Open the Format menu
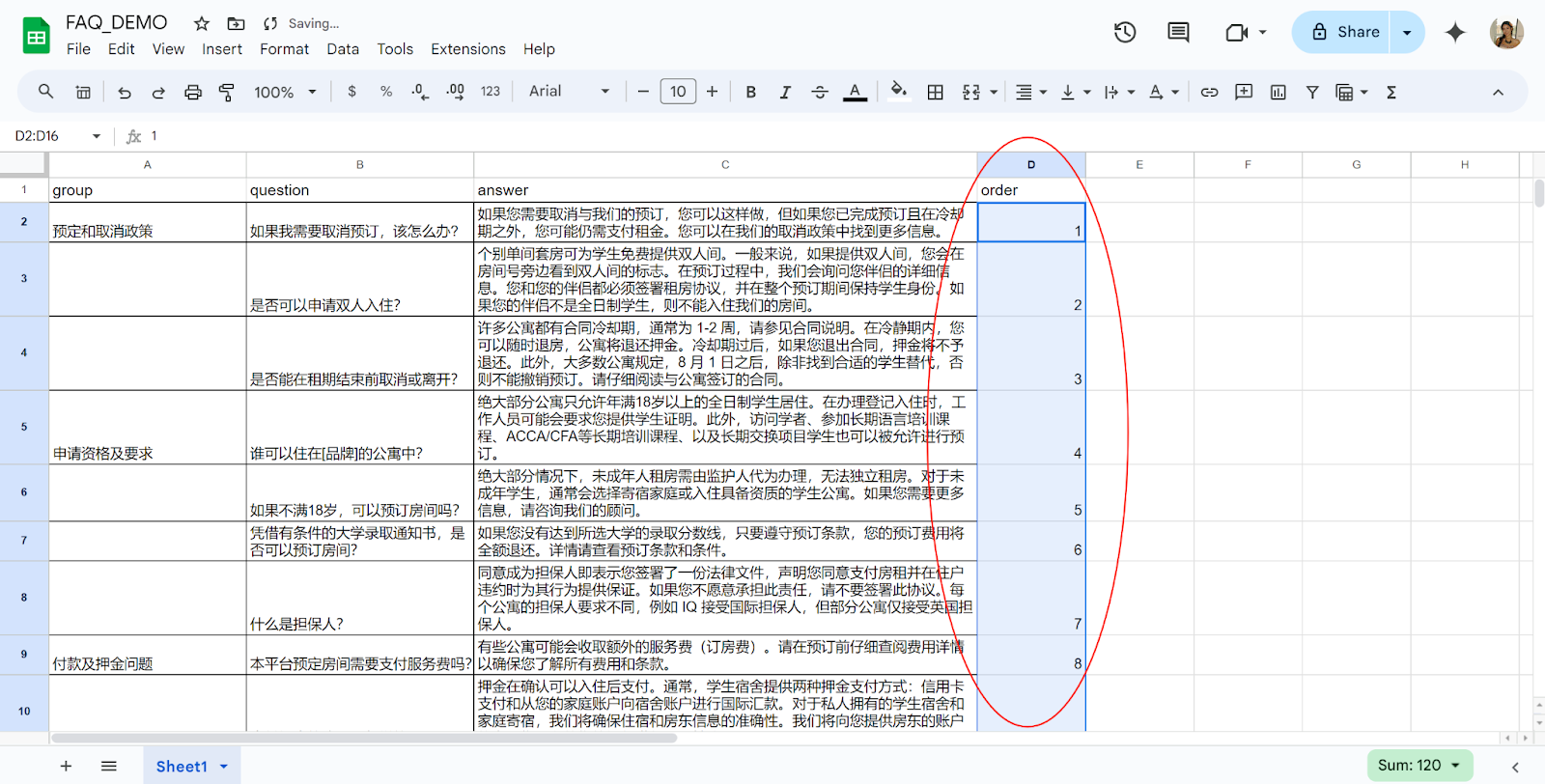The height and width of the screenshot is (784, 1545). 284,49
